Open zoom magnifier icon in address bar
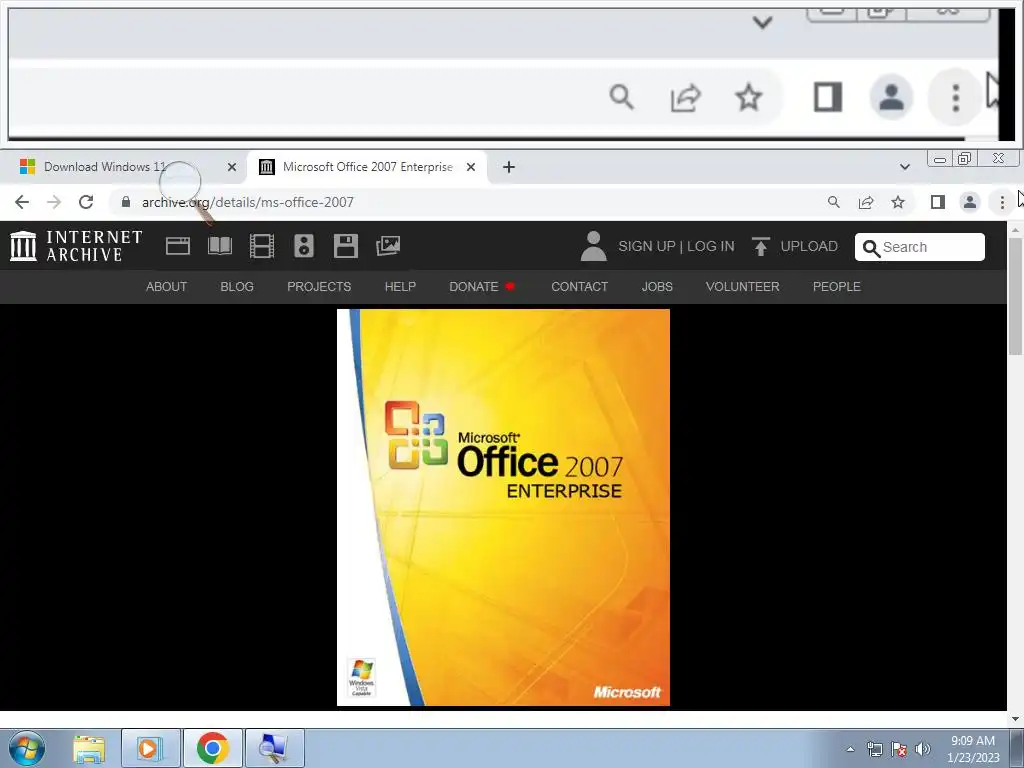This screenshot has height=768, width=1024. point(834,202)
